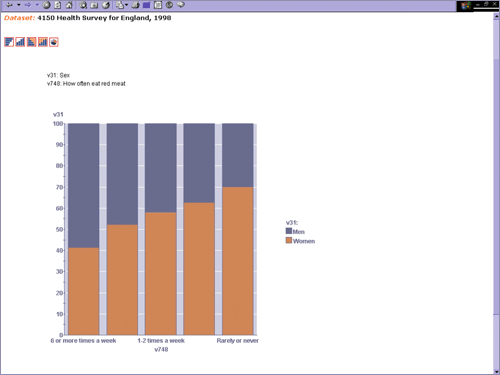Image resolution: width=500 pixels, height=375 pixels.
Task: Click 'v748: How often eat red meat' line
Action: tap(86, 84)
